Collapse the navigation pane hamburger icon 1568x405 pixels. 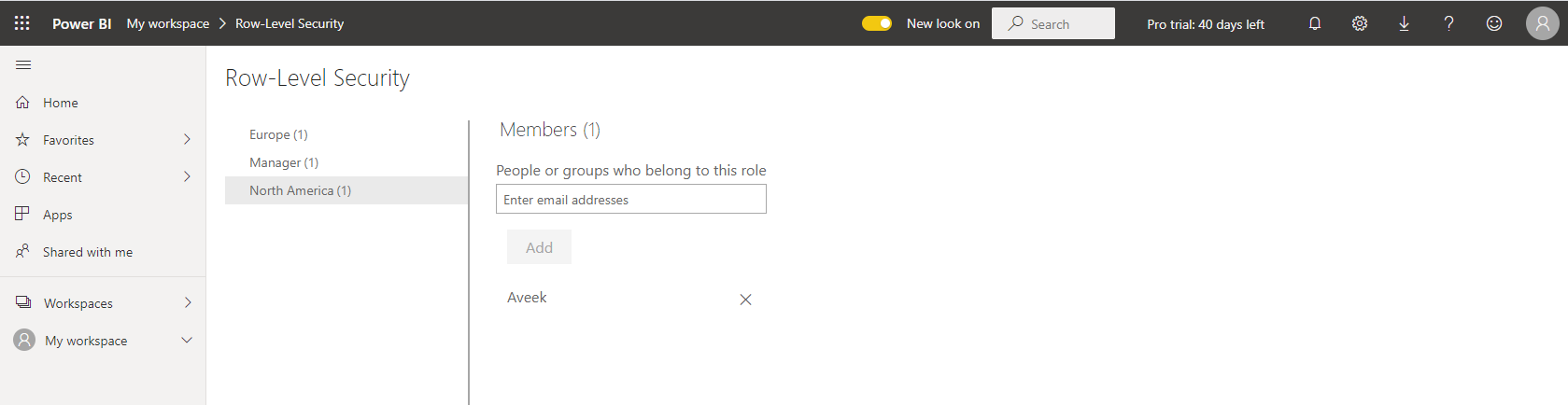[x=23, y=64]
